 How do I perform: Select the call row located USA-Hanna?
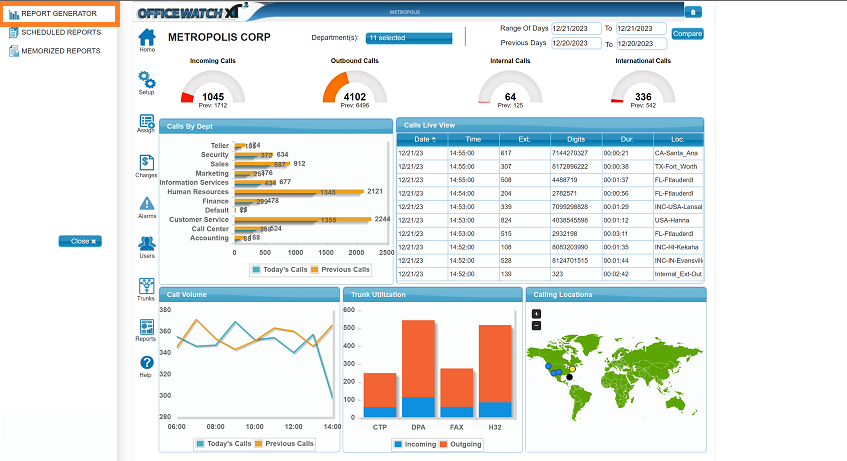[x=550, y=221]
